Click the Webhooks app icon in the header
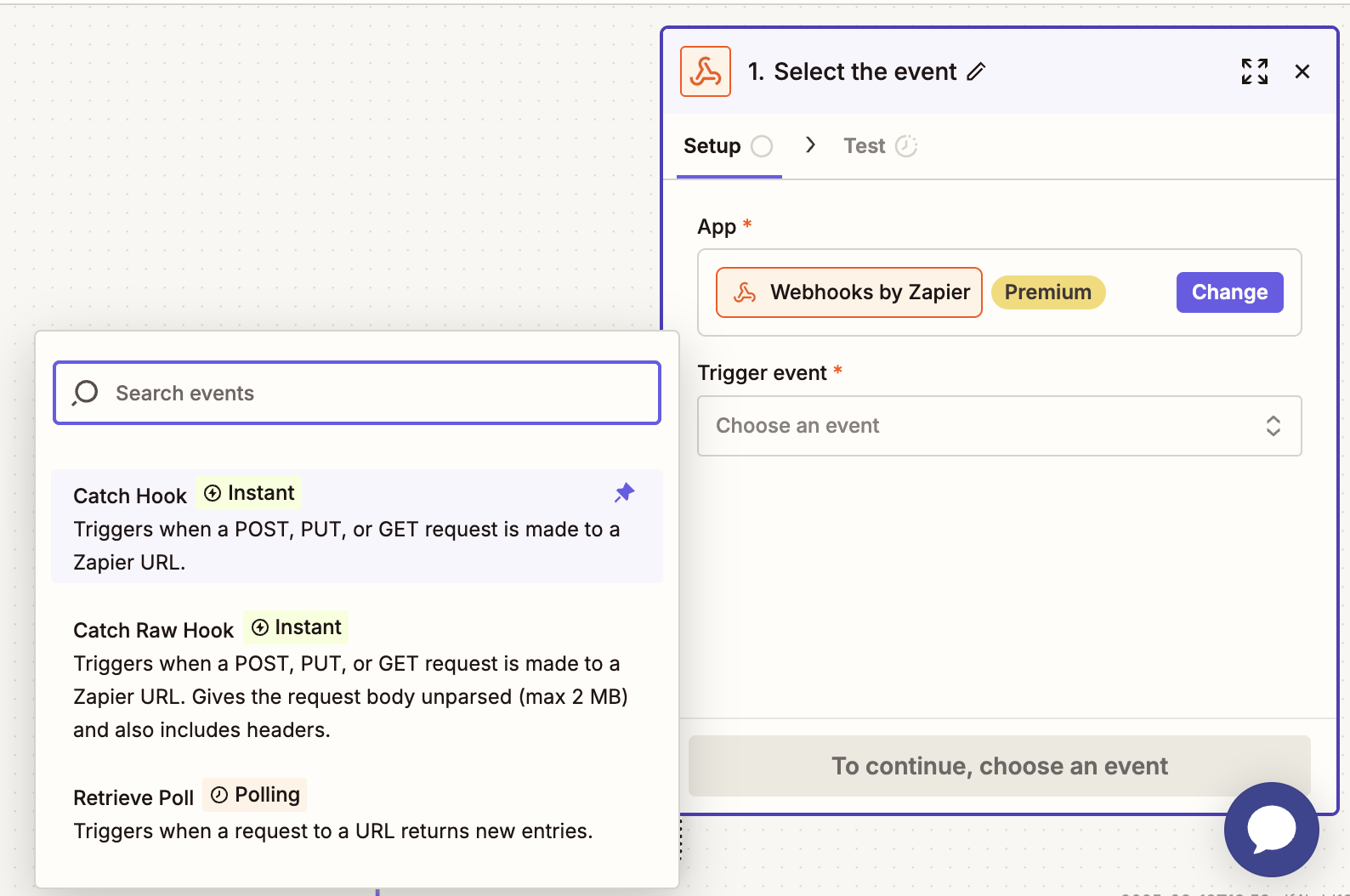This screenshot has width=1350, height=896. [x=705, y=71]
